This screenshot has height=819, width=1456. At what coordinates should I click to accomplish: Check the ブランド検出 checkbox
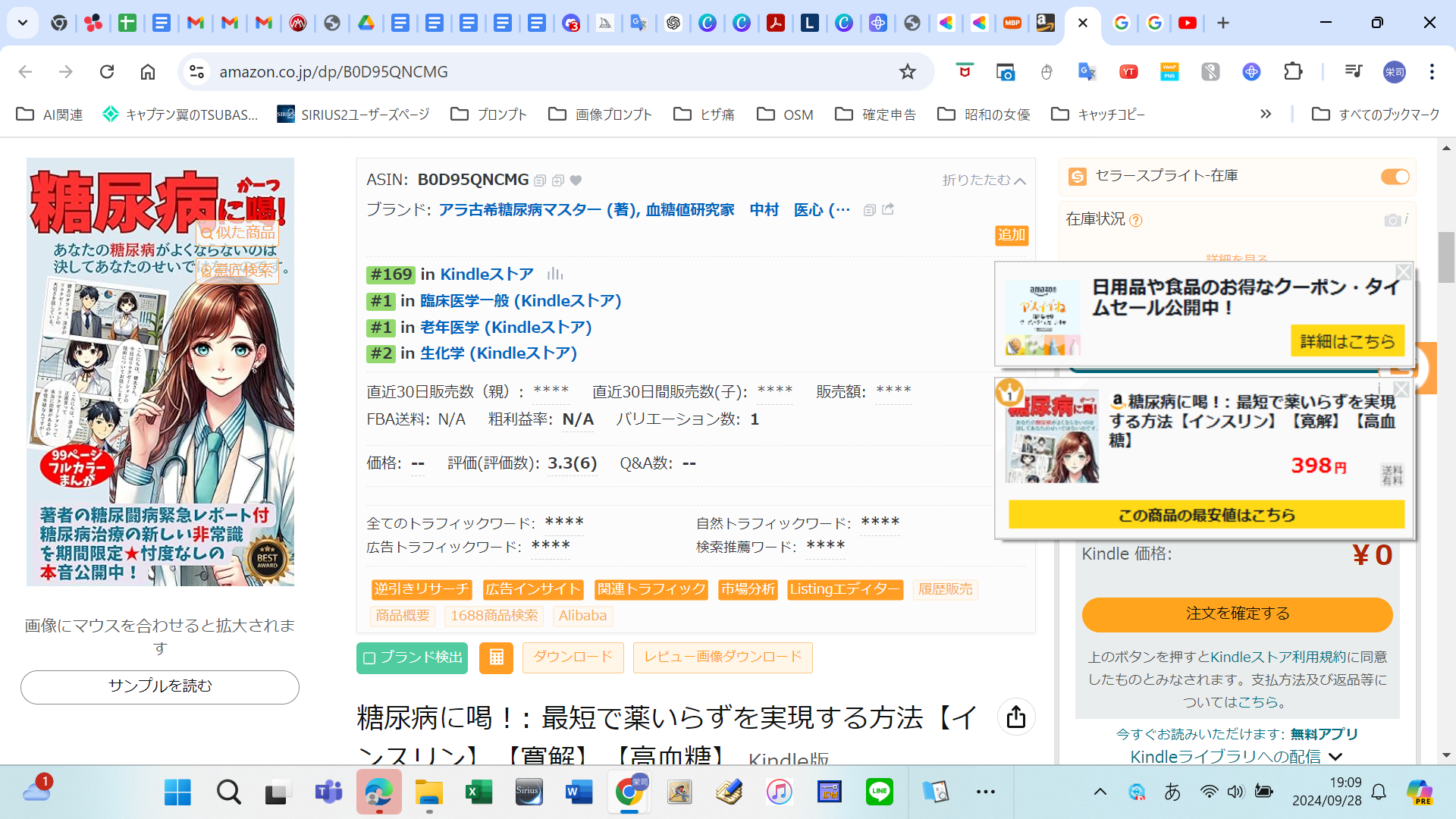(369, 658)
